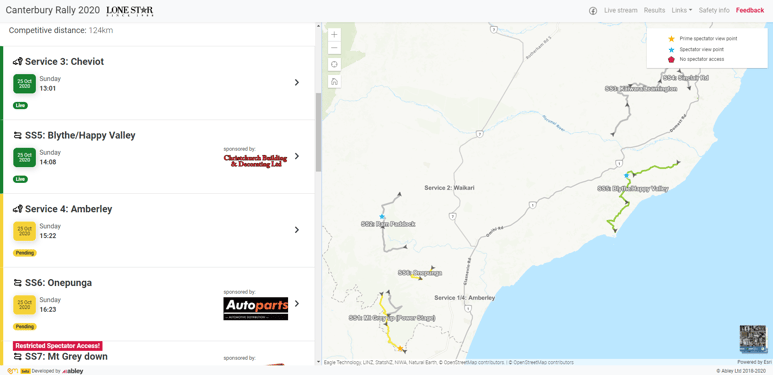Screen dimensions: 773x375
Task: Click Live badge under Service 3 Cheviot
Action: pos(20,105)
